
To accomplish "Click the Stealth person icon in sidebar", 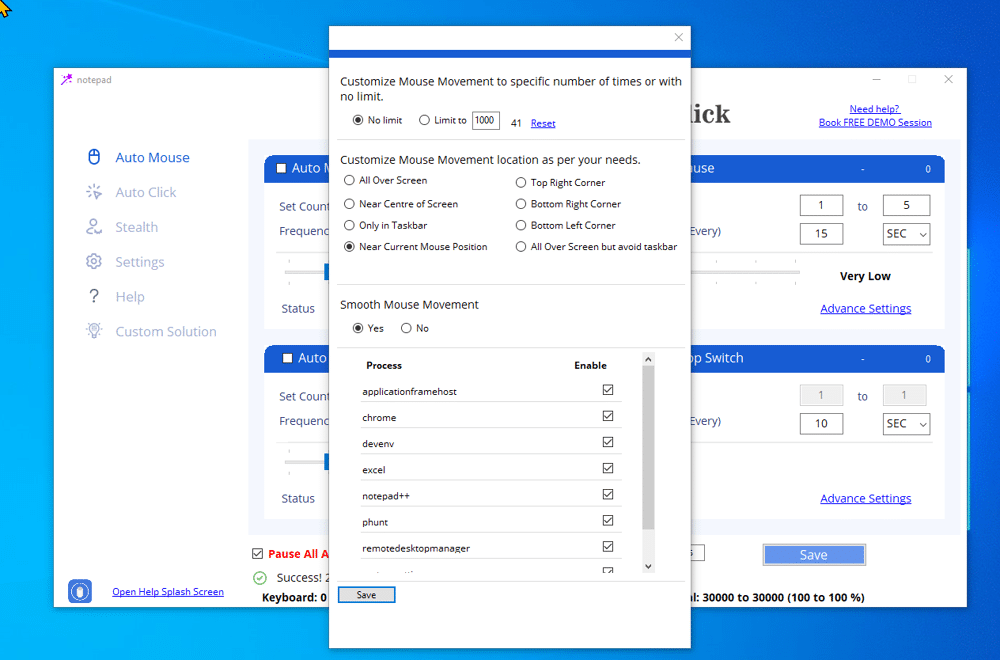I will pos(95,227).
